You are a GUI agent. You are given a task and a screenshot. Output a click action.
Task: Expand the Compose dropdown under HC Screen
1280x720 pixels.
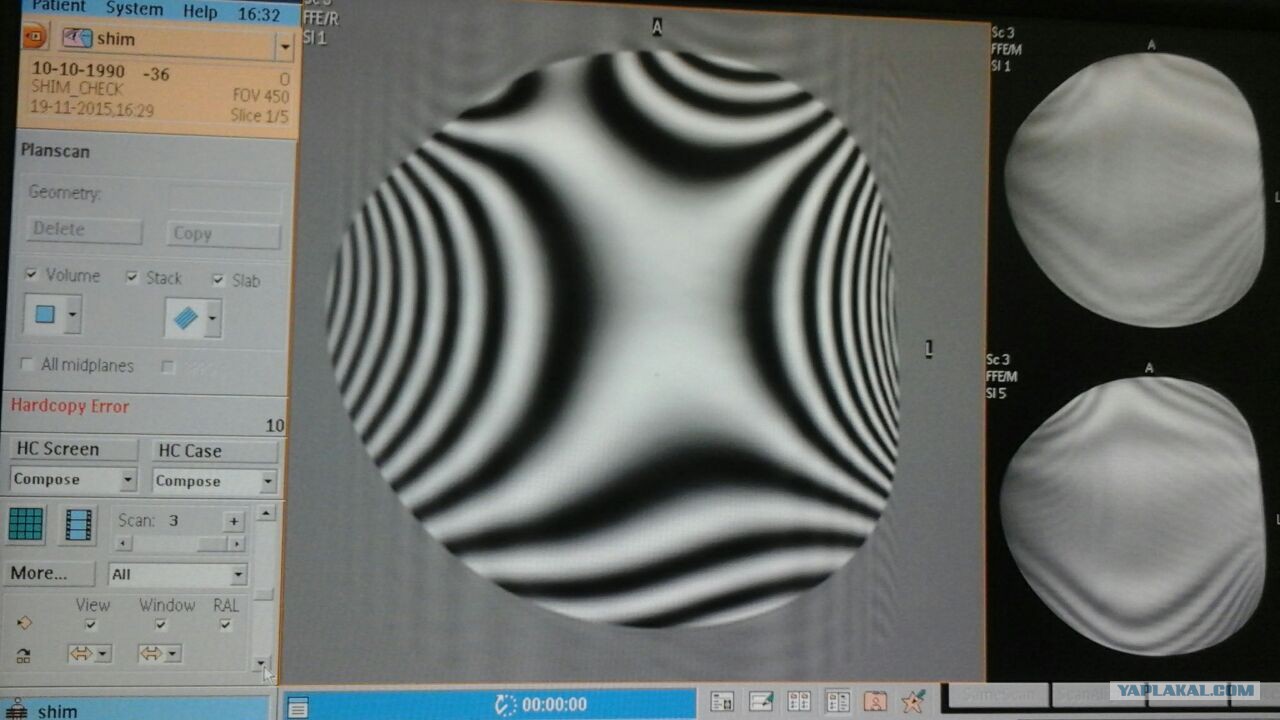pos(128,481)
